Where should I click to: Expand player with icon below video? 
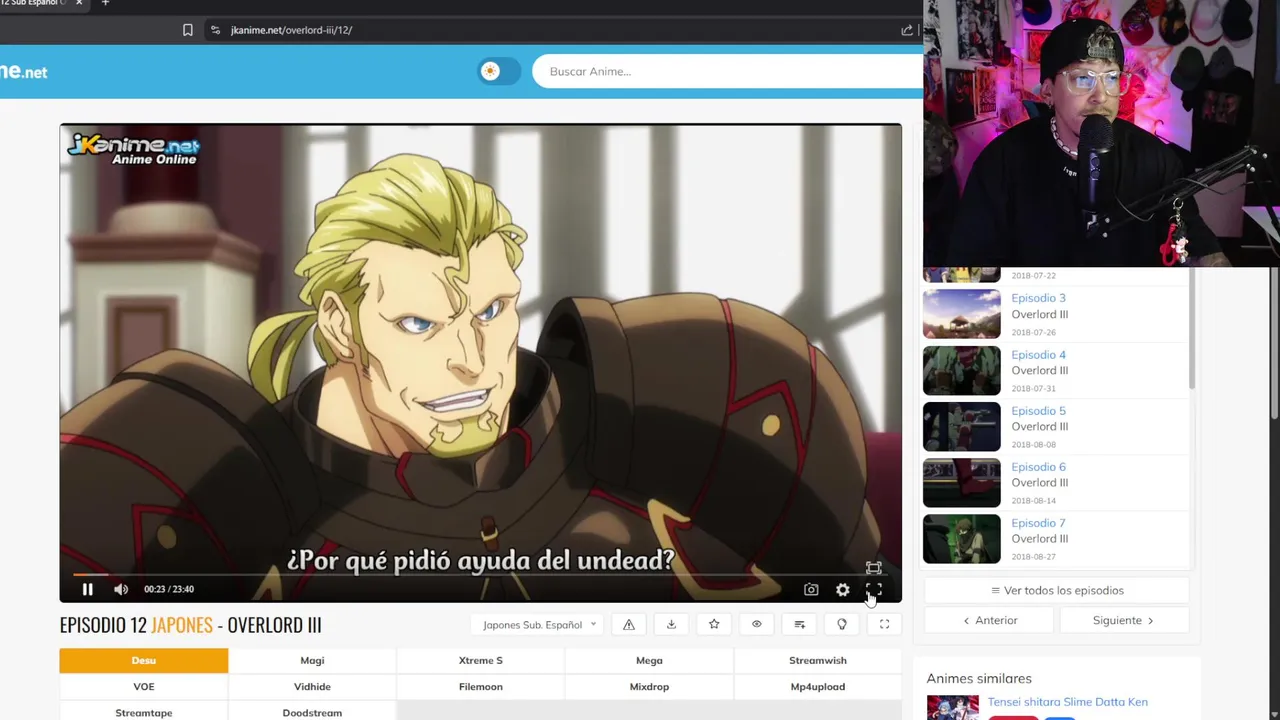coord(884,625)
